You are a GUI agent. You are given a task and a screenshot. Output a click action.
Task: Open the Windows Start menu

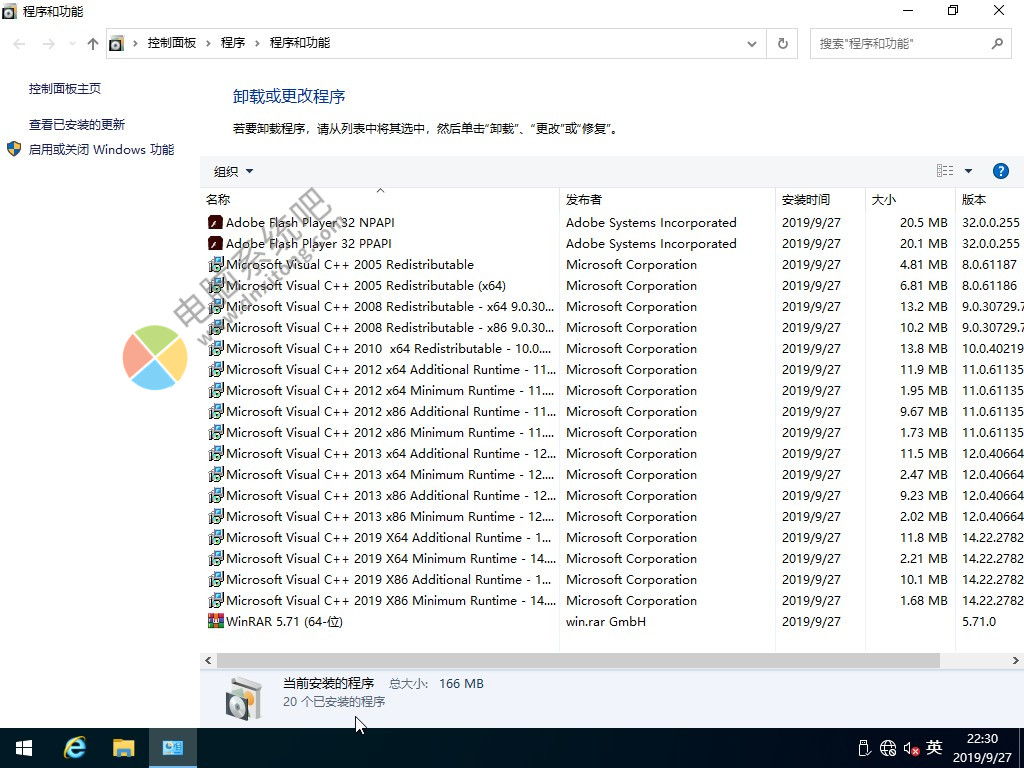pos(24,748)
